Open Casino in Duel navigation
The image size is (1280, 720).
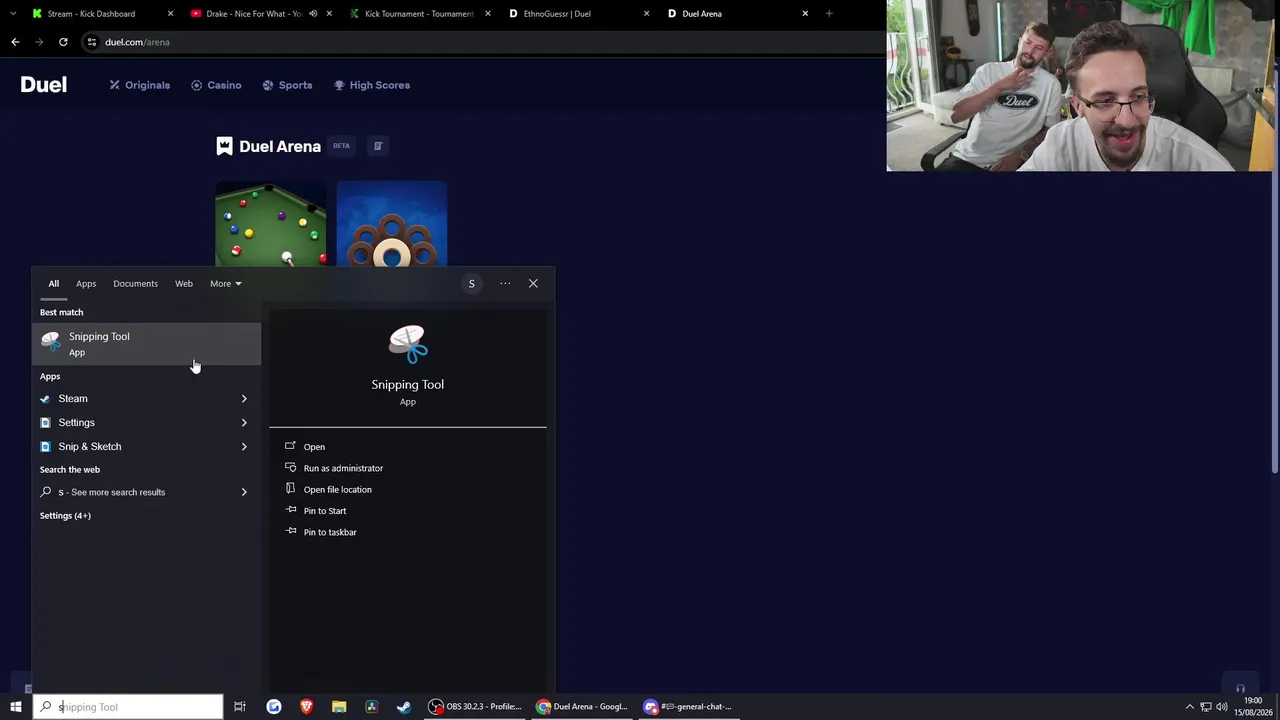[216, 85]
